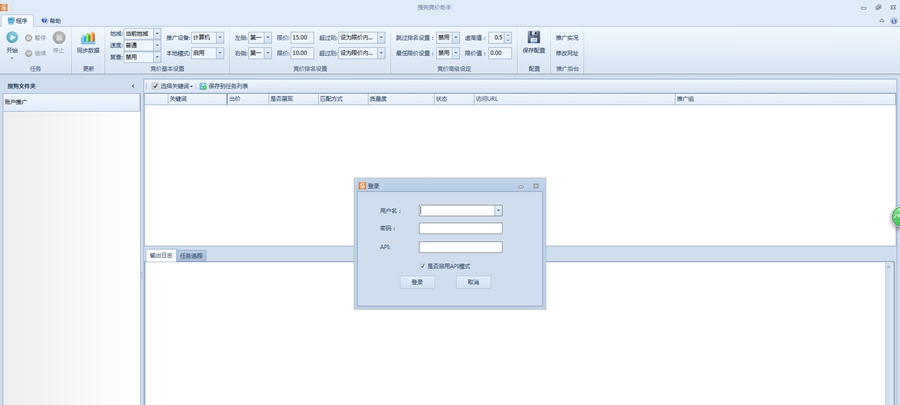900x405 pixels.
Task: Click the 修改网址 button in ribbon
Action: [x=567, y=53]
